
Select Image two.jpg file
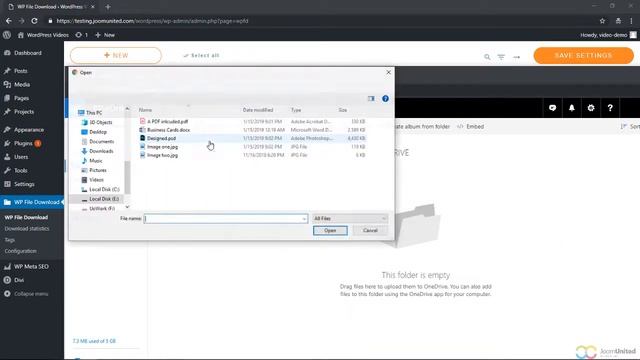162,155
